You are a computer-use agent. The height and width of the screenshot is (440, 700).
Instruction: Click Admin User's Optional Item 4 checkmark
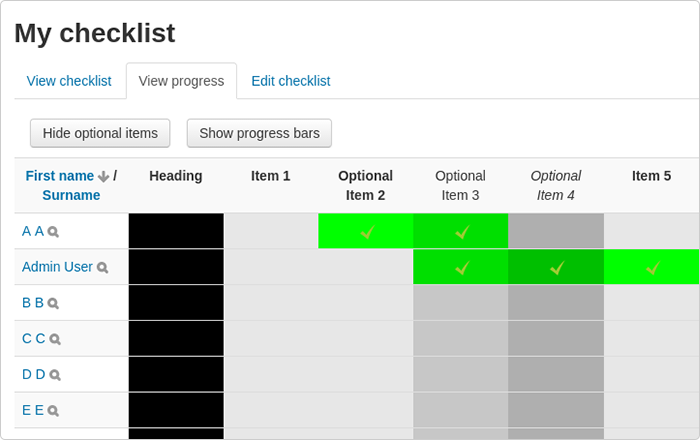(x=557, y=268)
